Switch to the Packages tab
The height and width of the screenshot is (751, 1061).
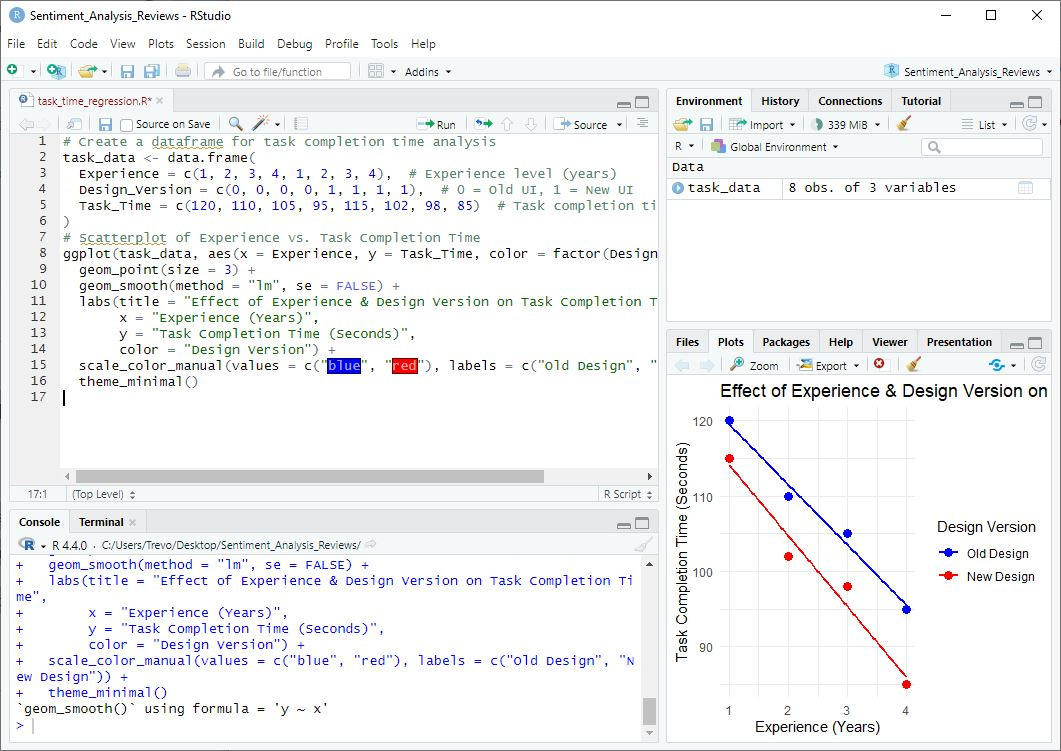click(x=786, y=342)
